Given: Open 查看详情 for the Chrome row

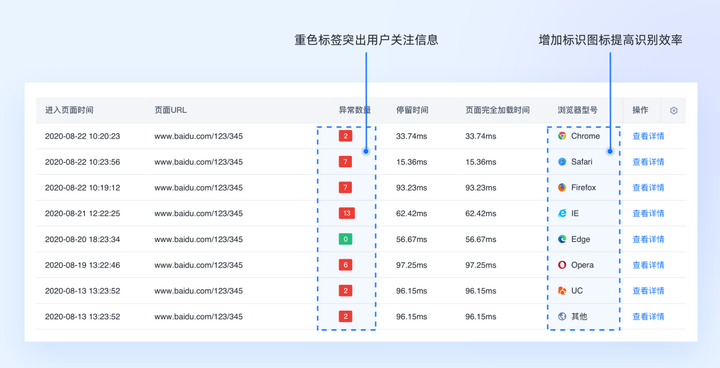Looking at the screenshot, I should (x=648, y=136).
